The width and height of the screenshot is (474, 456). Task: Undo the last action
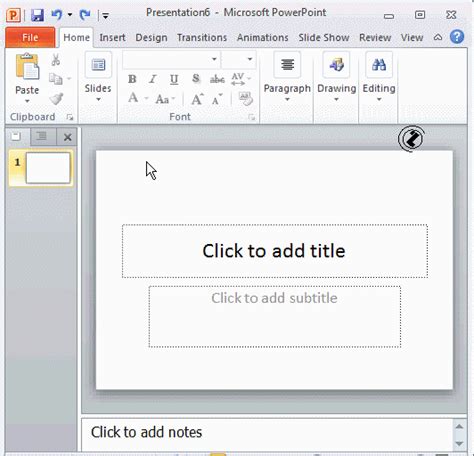point(56,15)
